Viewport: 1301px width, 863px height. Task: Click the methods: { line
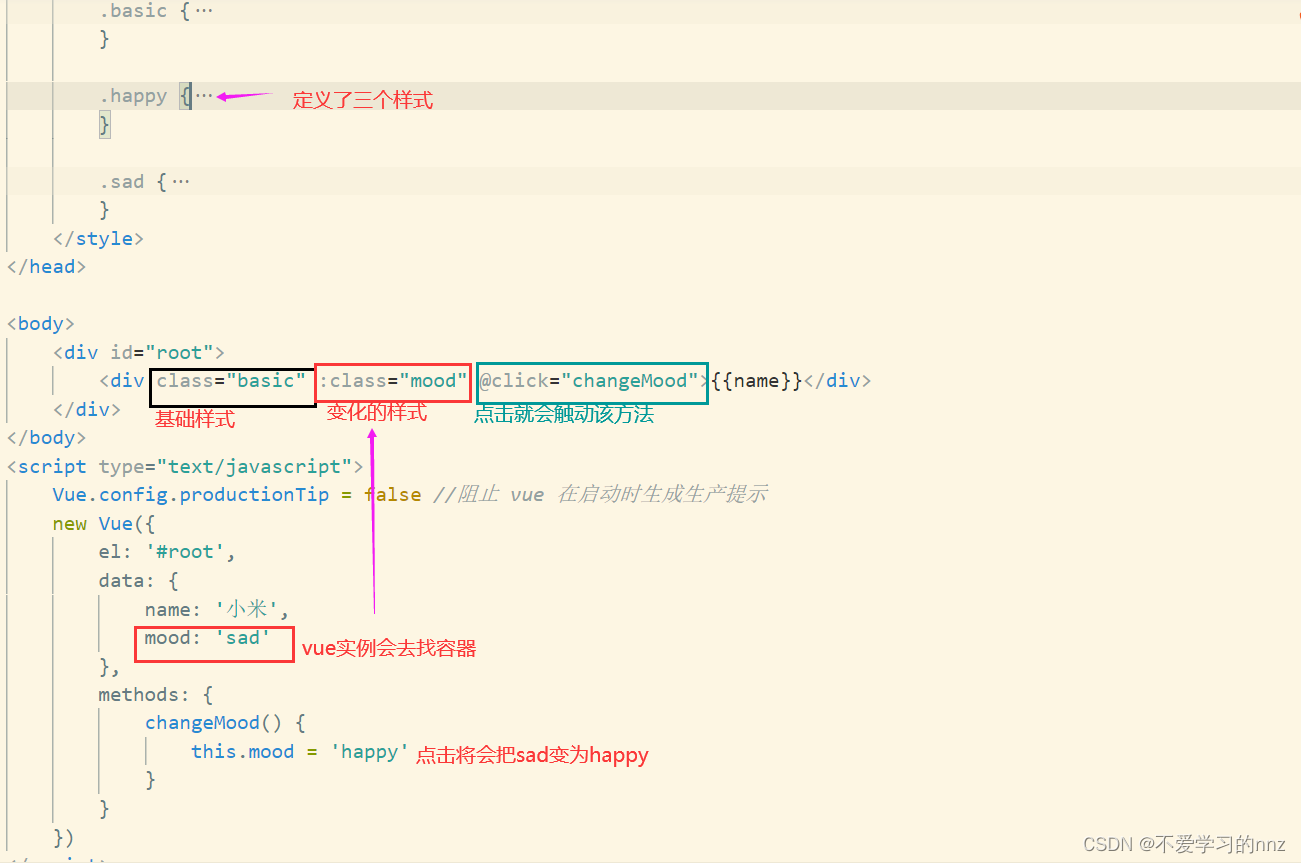[x=155, y=694]
